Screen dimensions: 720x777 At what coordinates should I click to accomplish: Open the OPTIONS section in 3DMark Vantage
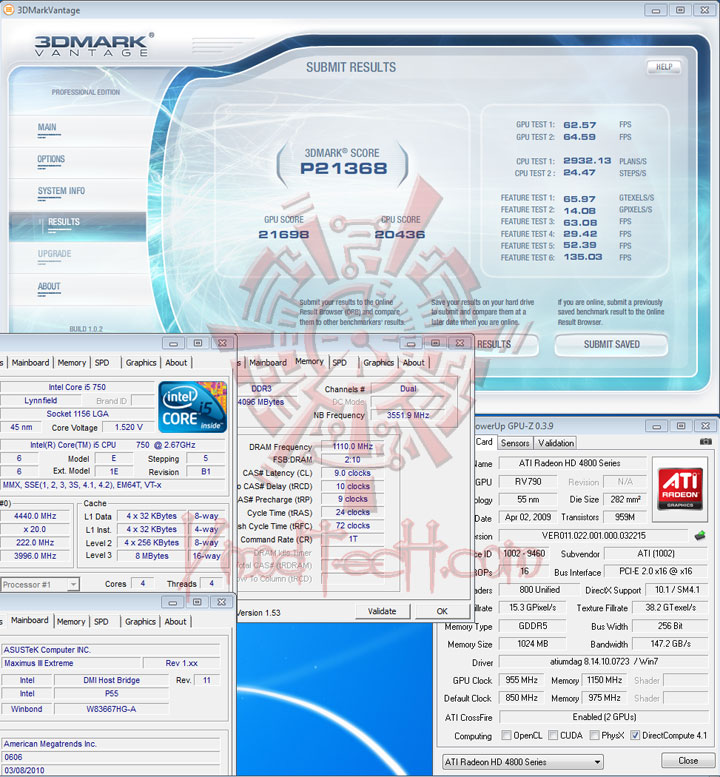point(51,160)
